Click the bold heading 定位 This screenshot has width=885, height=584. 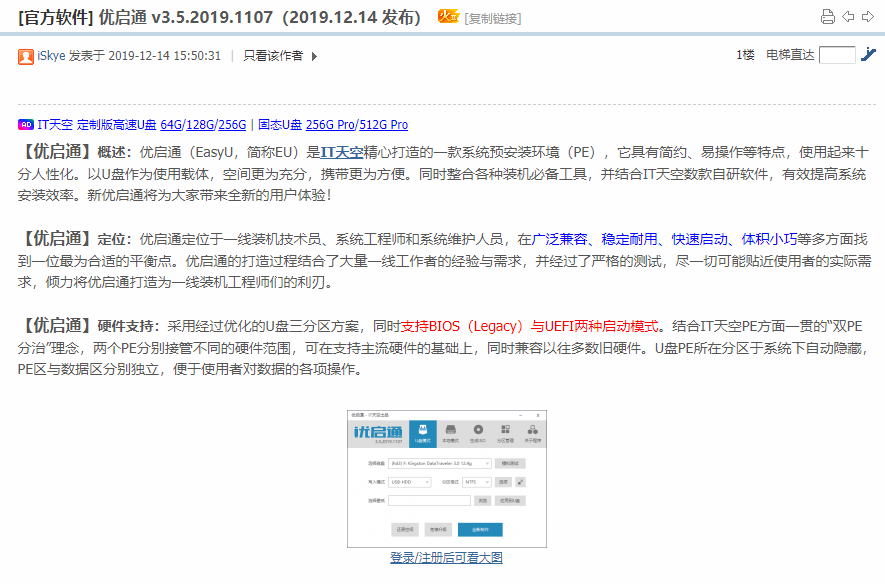[111, 239]
